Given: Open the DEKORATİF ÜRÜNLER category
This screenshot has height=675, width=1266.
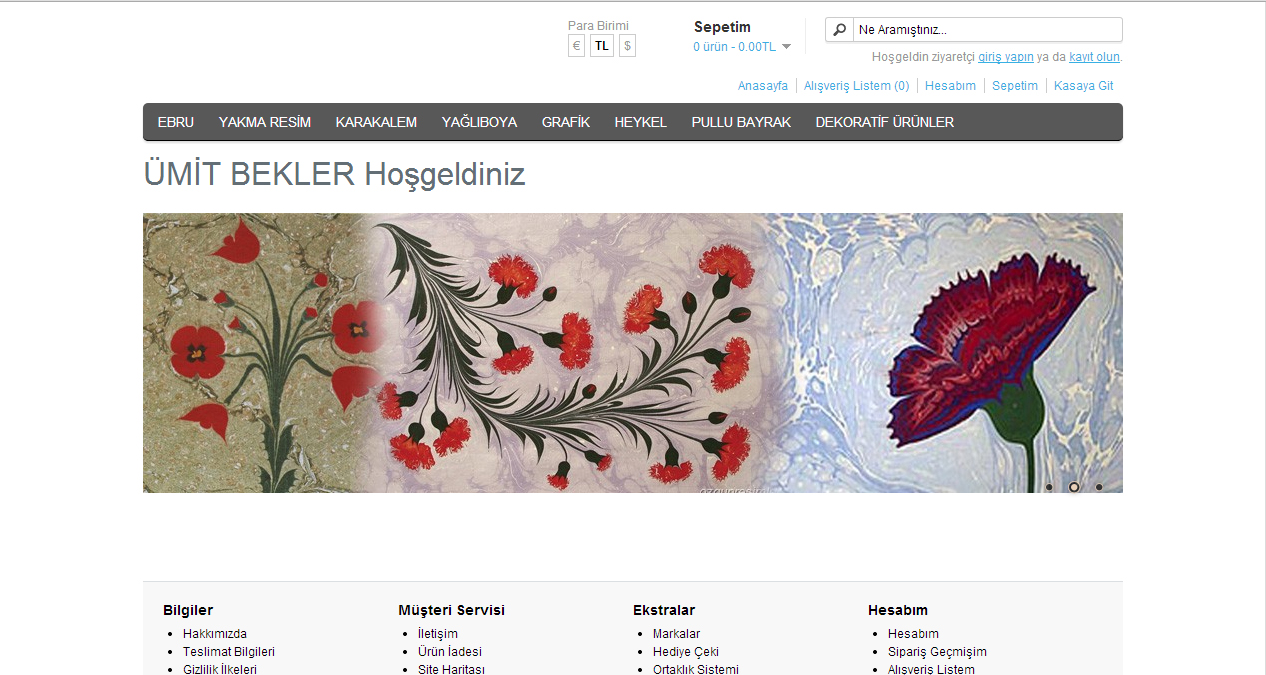Looking at the screenshot, I should pyautogui.click(x=884, y=122).
